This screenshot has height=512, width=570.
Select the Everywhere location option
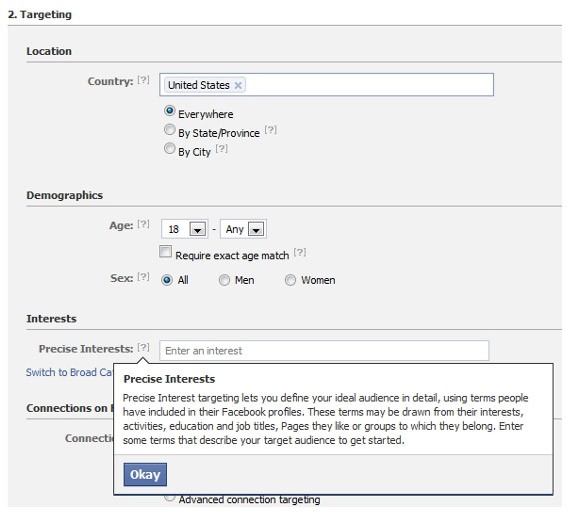click(x=169, y=111)
